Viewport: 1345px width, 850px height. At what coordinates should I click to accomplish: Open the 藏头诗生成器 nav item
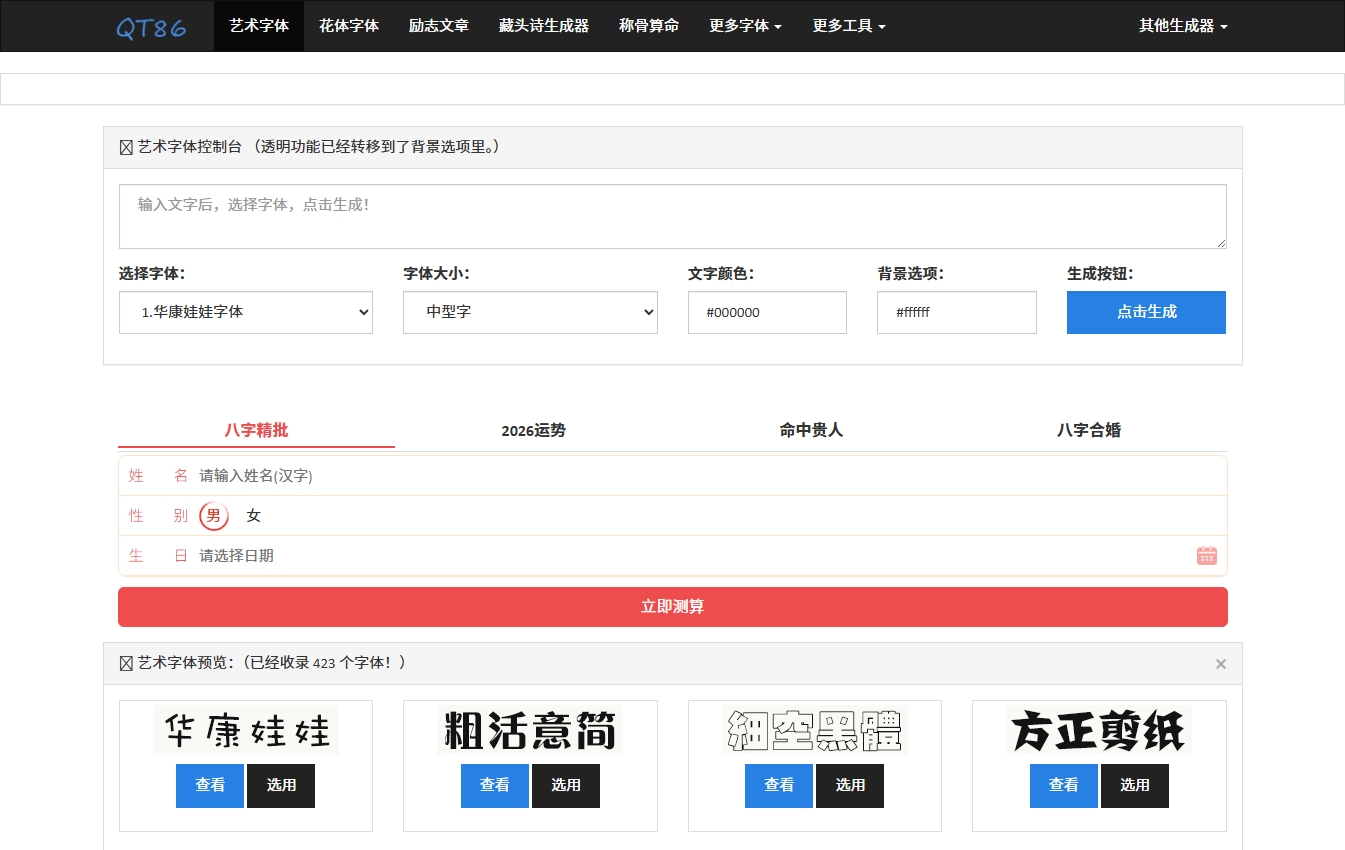[x=544, y=26]
